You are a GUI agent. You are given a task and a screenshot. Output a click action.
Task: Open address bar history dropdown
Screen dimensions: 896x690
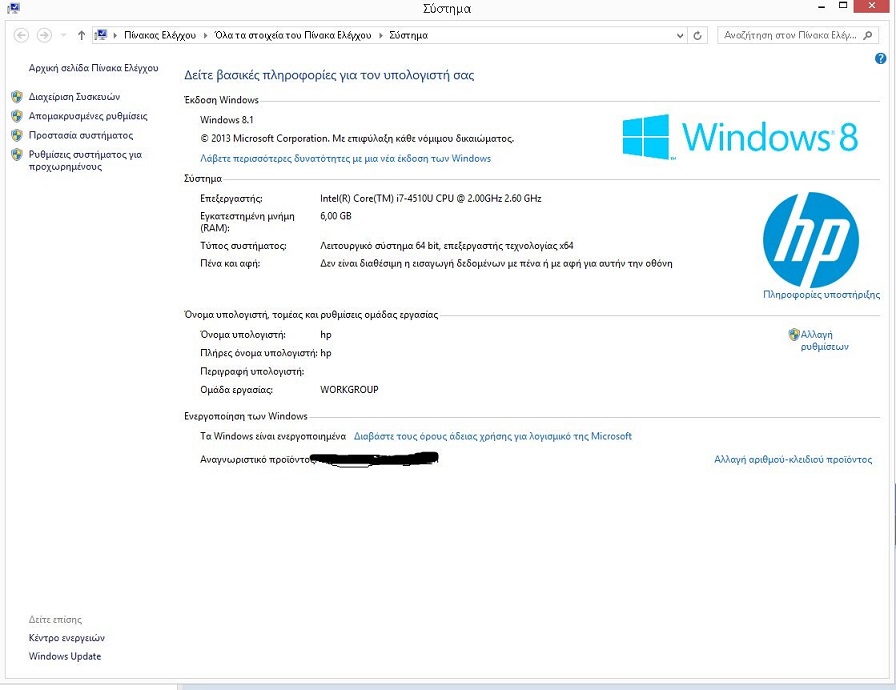(680, 35)
